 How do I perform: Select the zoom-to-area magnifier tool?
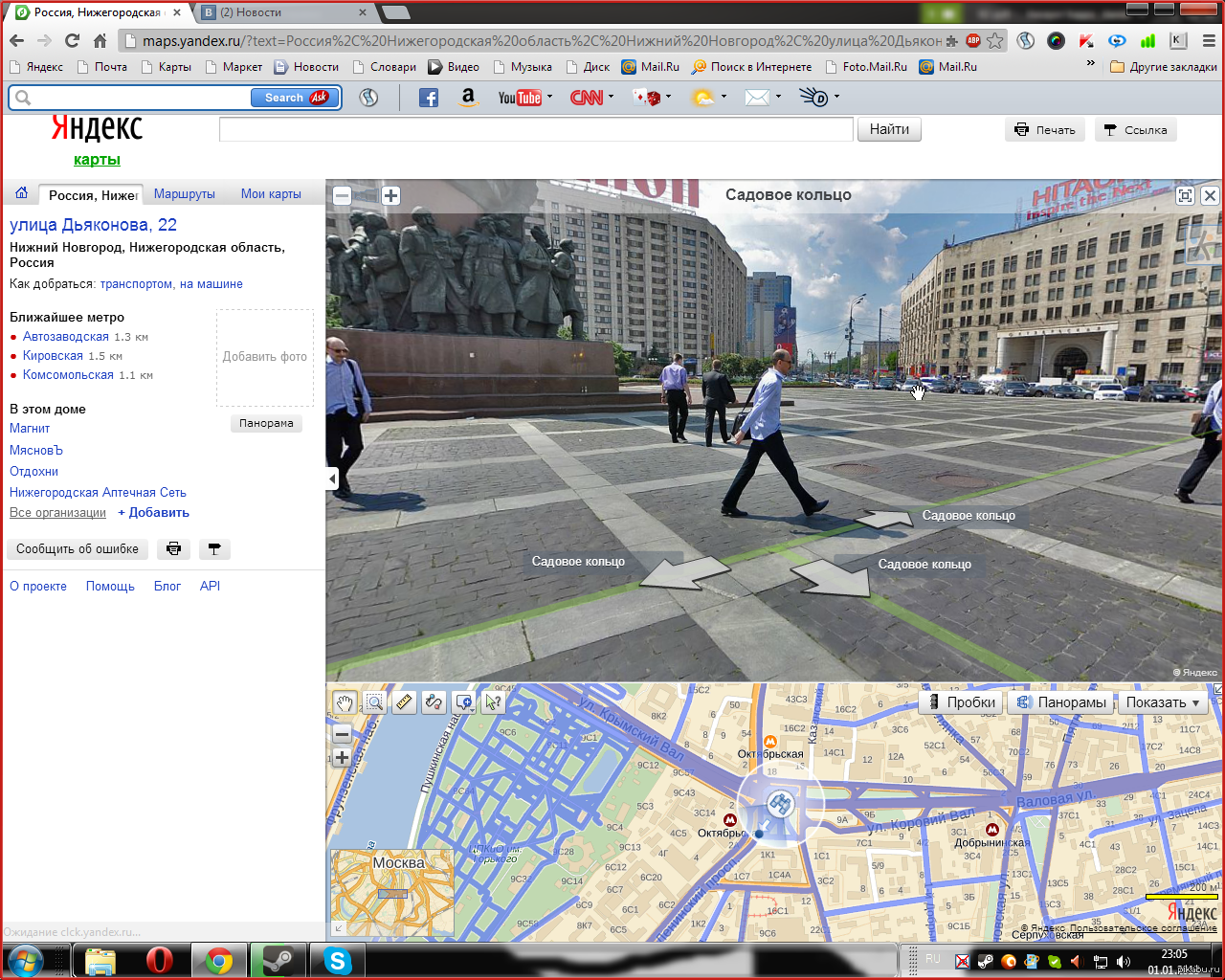click(374, 702)
